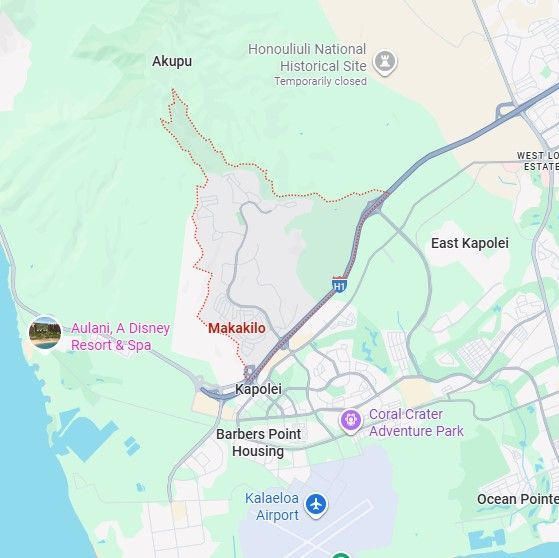Click the Honouliuli National Historical Site pin icon
559x558 pixels.
[x=385, y=62]
